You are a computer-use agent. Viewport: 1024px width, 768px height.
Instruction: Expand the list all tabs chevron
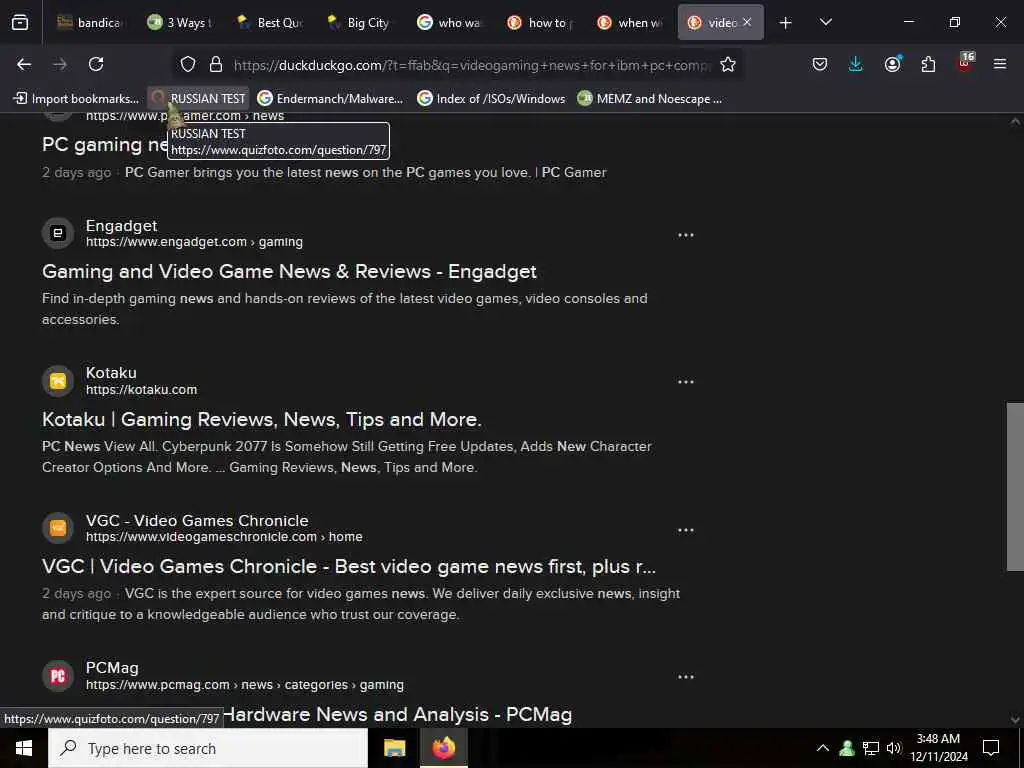coord(825,23)
